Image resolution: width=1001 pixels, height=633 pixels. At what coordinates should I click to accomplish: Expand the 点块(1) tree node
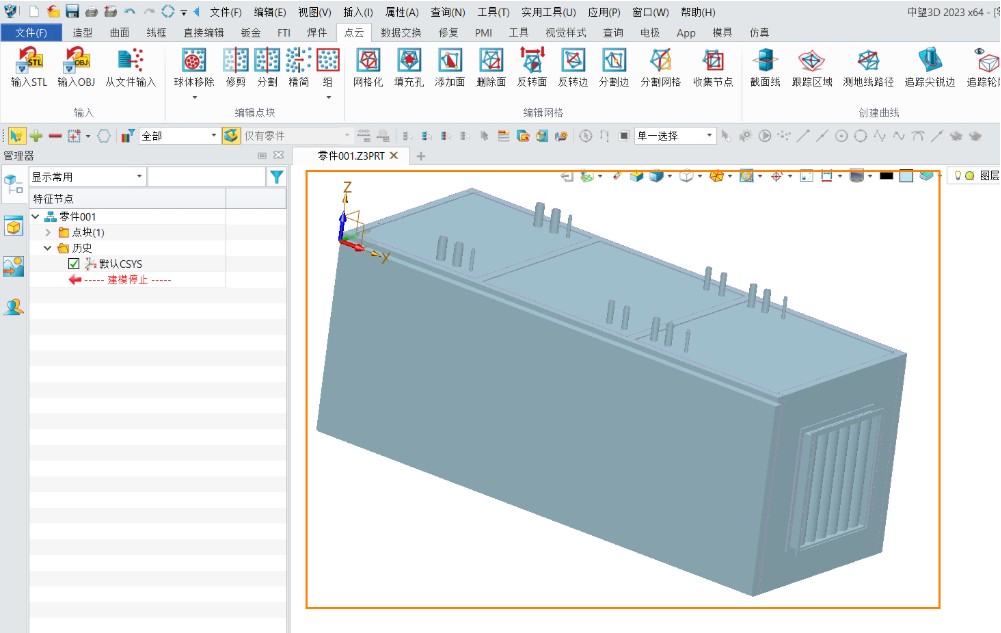(48, 232)
